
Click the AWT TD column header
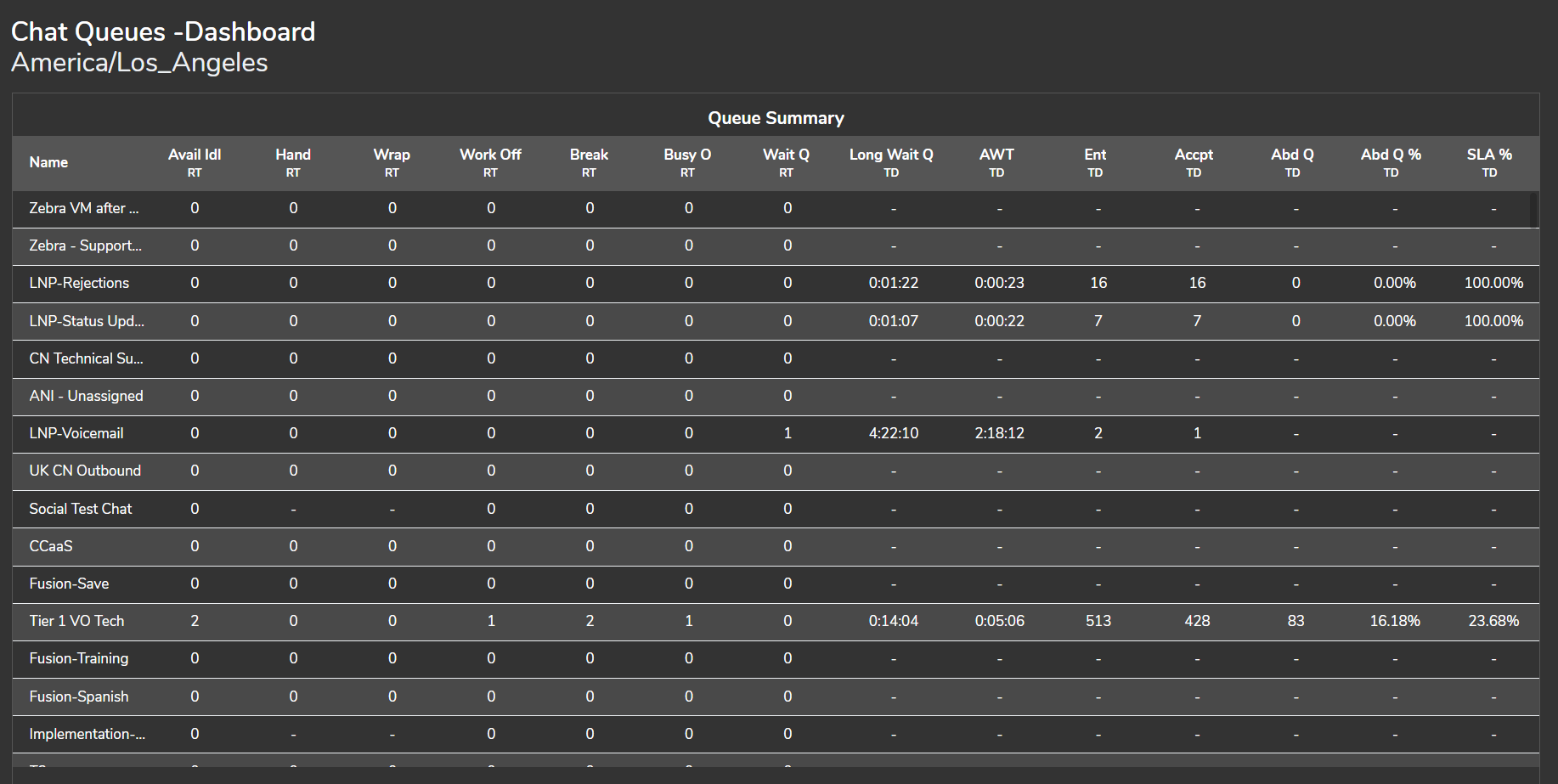(x=996, y=162)
